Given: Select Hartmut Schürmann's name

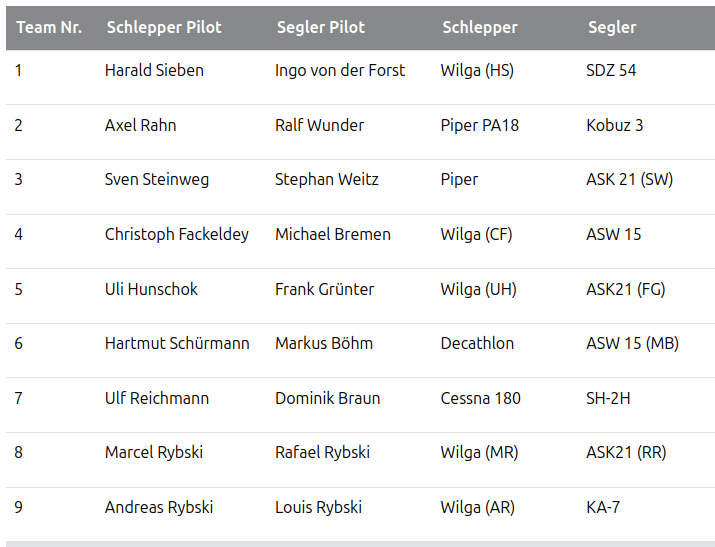Looking at the screenshot, I should (177, 343).
